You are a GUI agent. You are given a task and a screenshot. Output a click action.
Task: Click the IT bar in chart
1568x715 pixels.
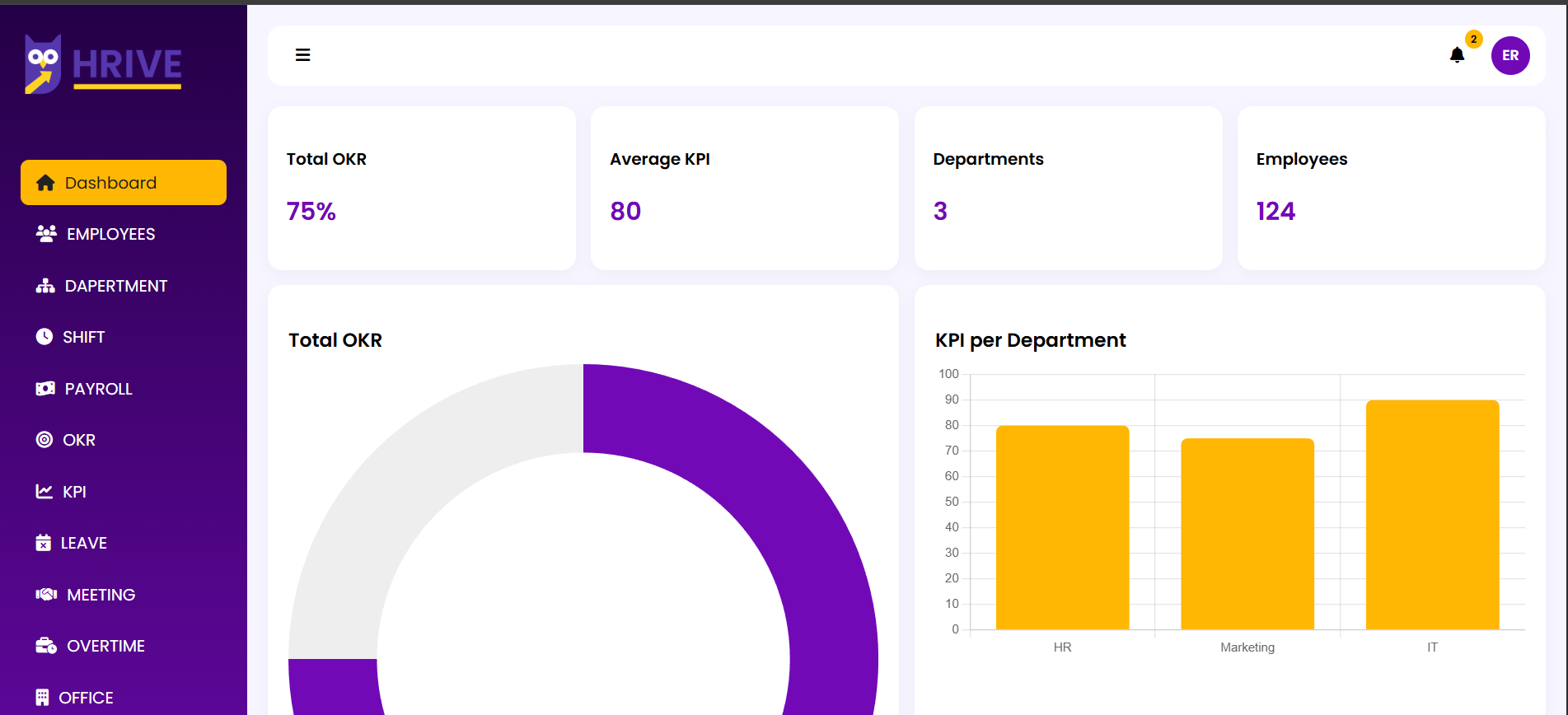1432,515
